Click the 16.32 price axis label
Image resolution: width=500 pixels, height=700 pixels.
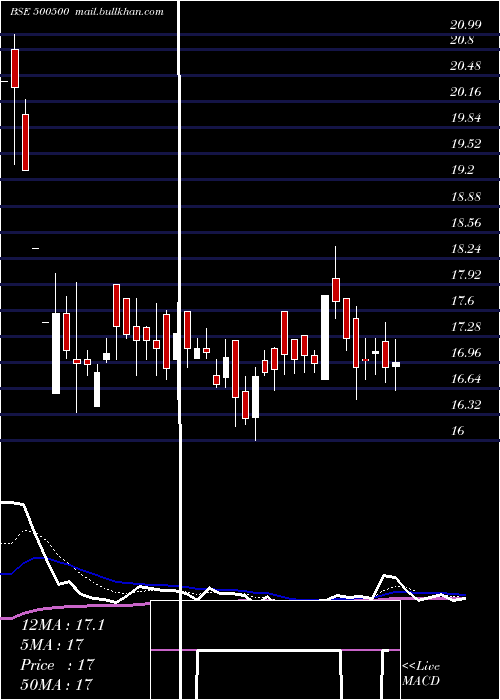pos(467,405)
